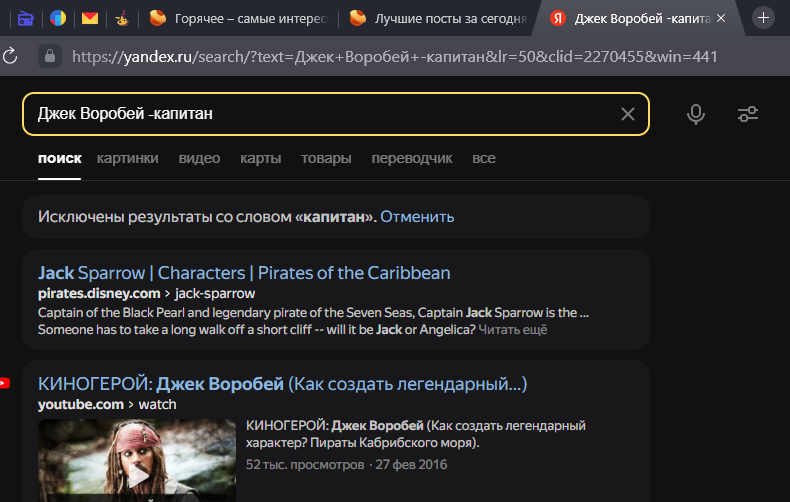Play the Jack Sparrow video thumbnail
Image resolution: width=790 pixels, height=502 pixels.
pyautogui.click(x=137, y=460)
